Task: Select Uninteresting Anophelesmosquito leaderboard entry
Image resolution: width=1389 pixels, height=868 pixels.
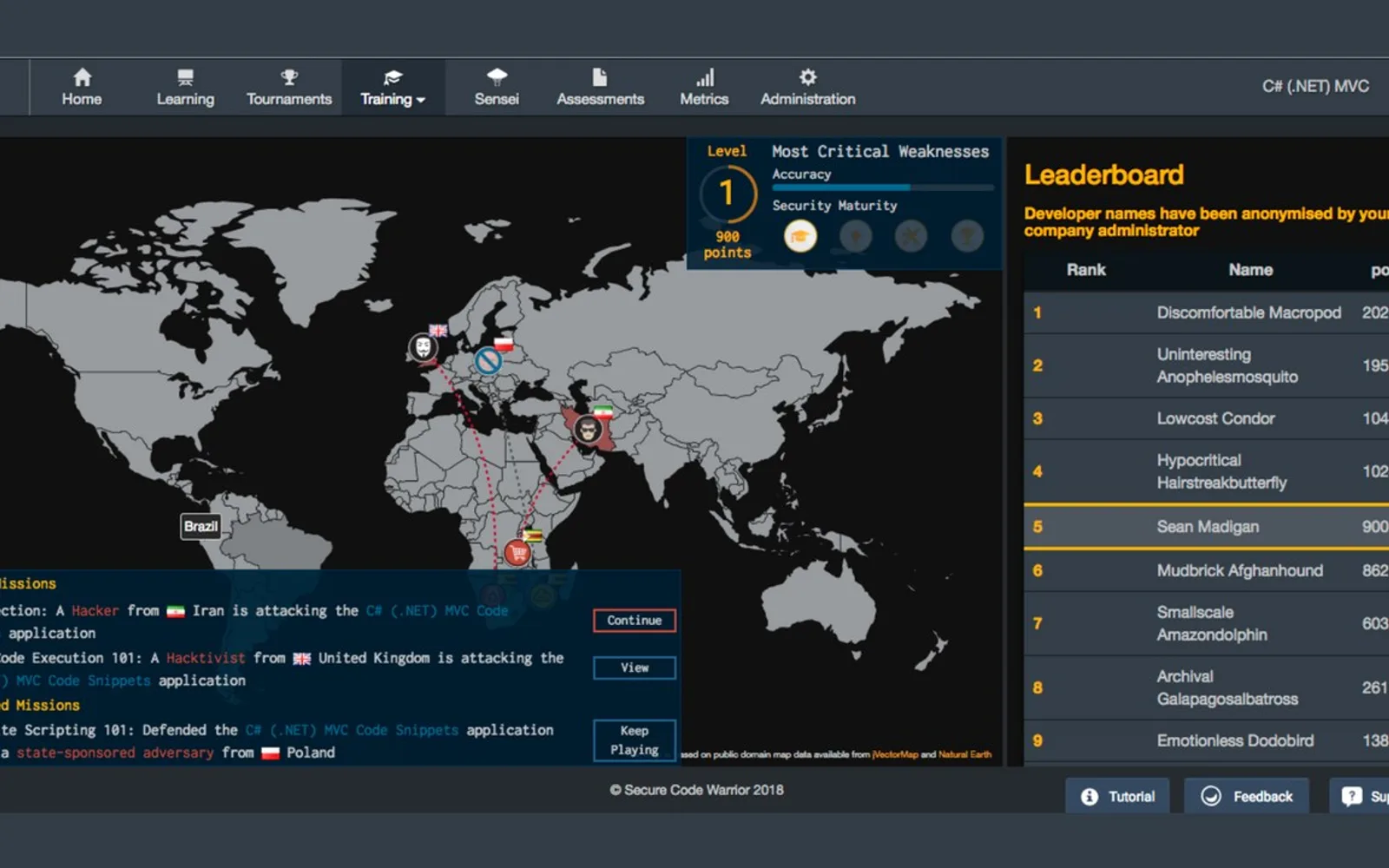Action: coord(1207,365)
